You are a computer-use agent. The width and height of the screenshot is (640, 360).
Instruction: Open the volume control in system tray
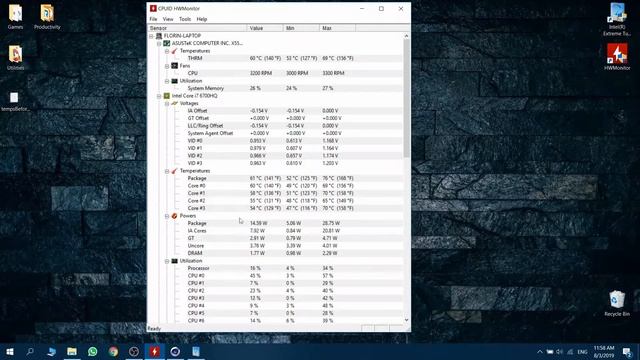[559, 352]
